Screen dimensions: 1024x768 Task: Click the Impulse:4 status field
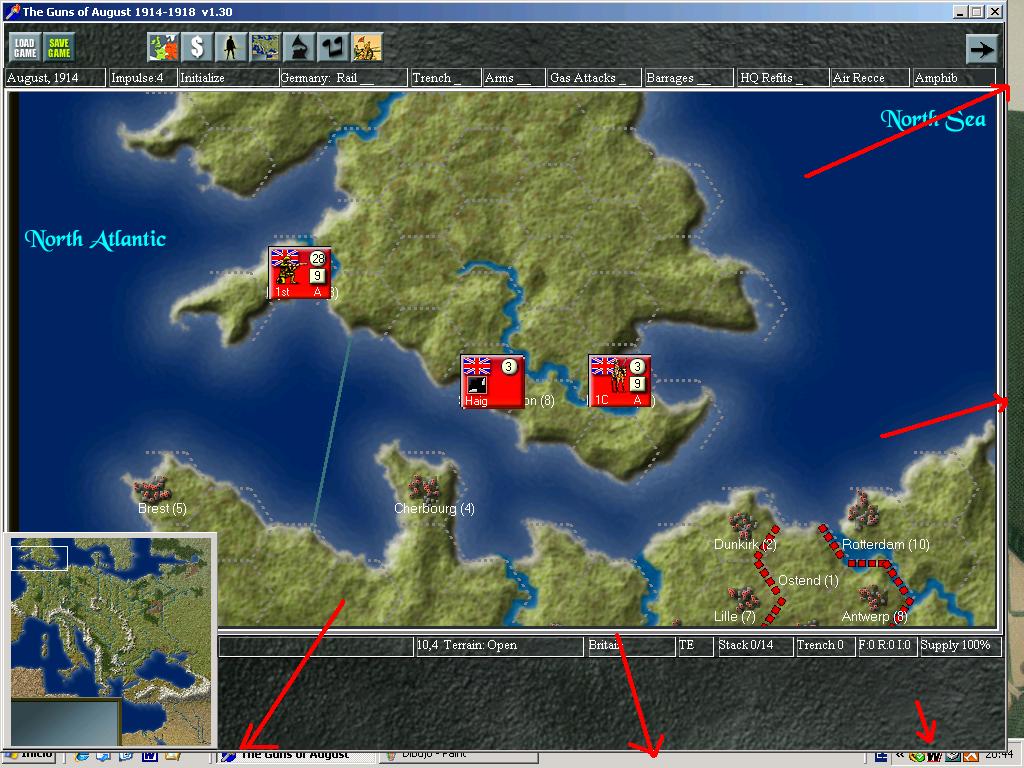142,78
